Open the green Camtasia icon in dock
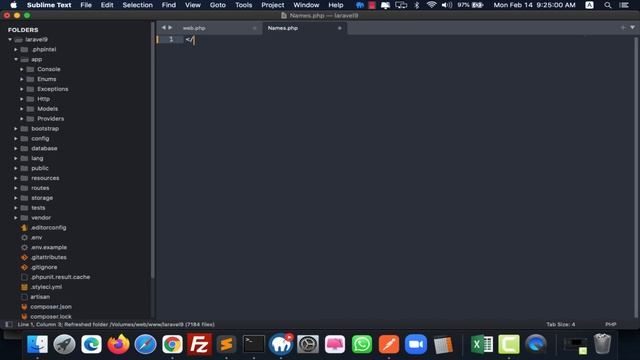The width and height of the screenshot is (640, 360). [509, 344]
